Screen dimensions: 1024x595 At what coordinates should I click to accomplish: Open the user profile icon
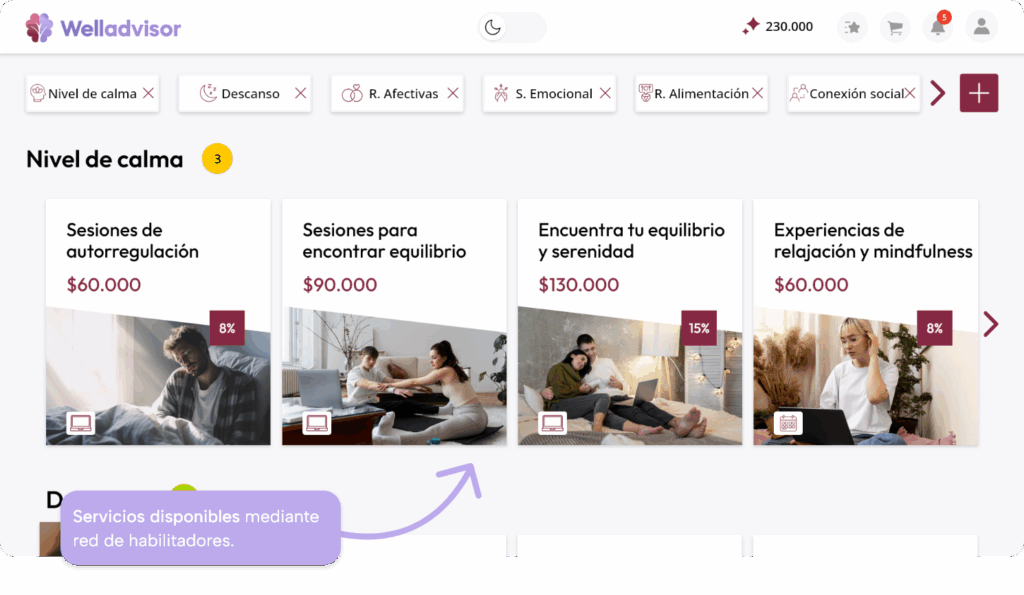tap(982, 27)
